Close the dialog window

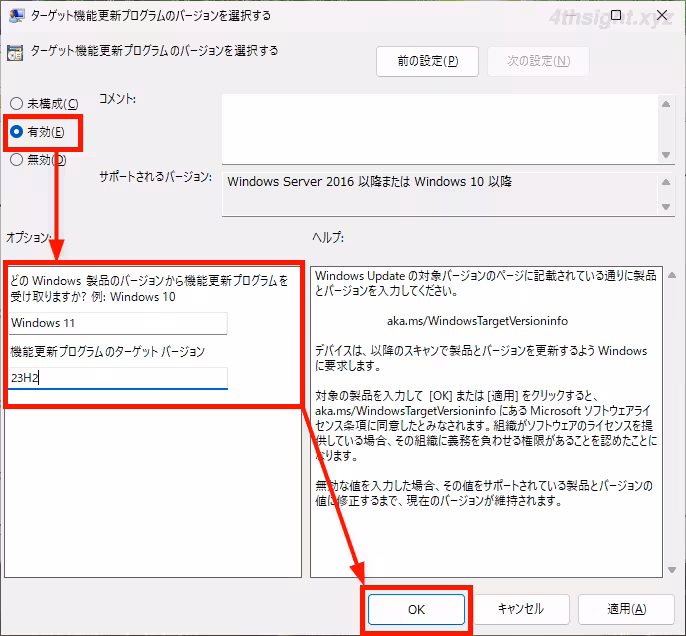pos(662,15)
